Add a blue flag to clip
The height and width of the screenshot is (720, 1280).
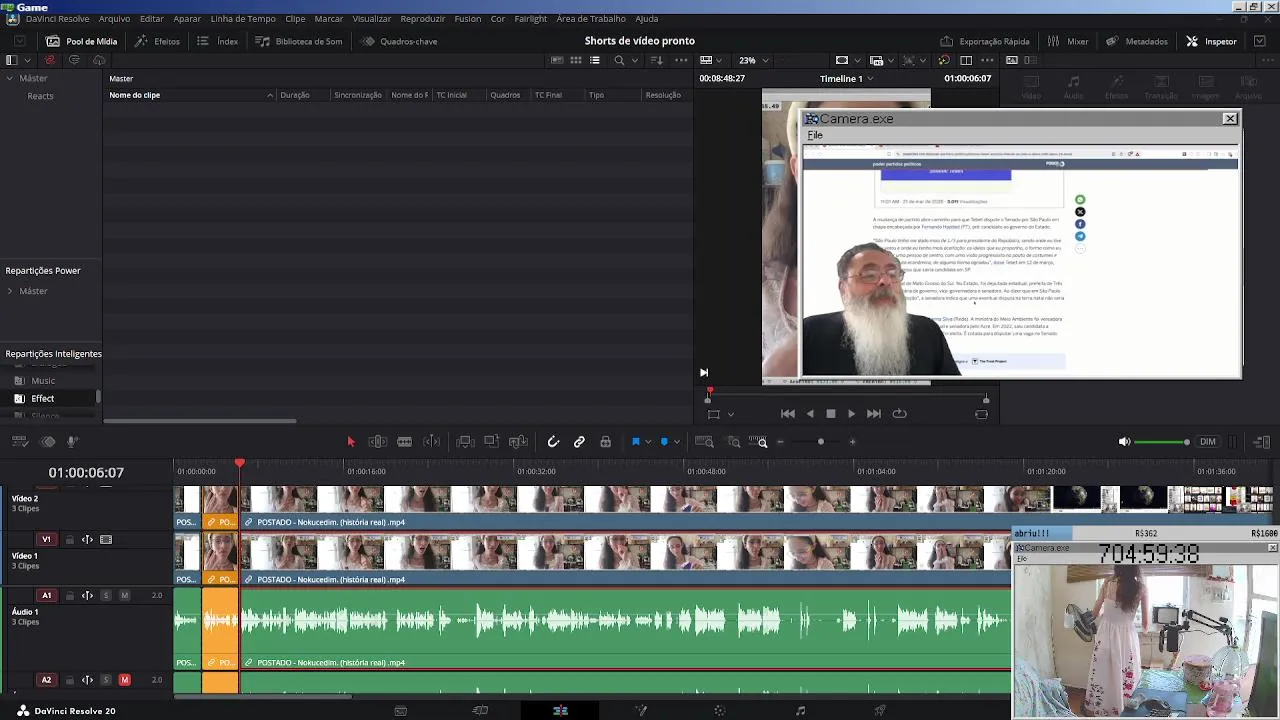[x=635, y=442]
